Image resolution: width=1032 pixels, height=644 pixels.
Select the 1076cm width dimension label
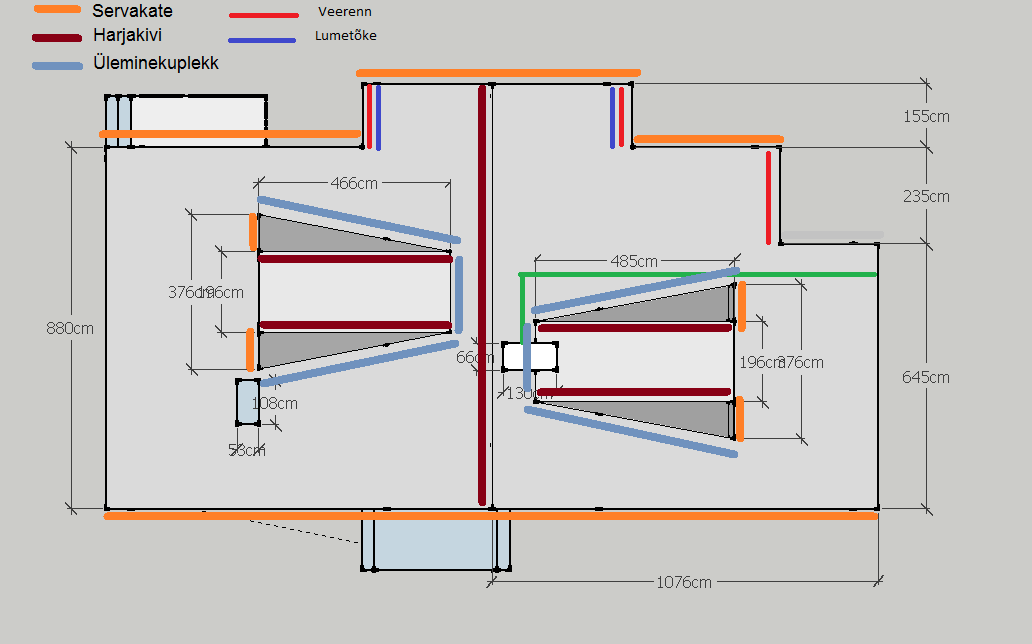684,582
